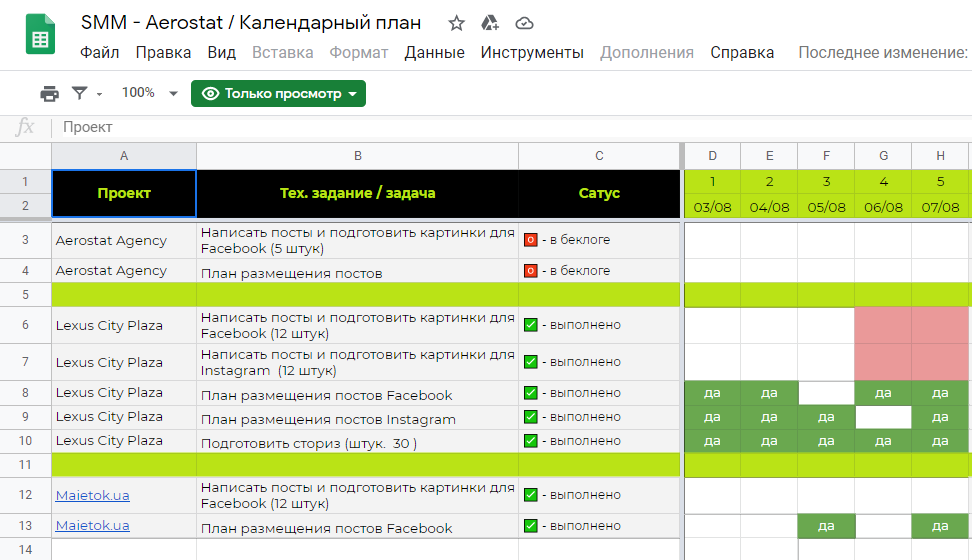Expand the filter views dropdown arrow
972x560 pixels.
point(99,94)
